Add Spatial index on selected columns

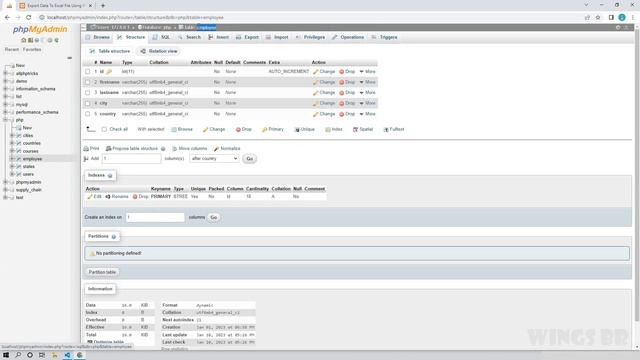point(363,129)
